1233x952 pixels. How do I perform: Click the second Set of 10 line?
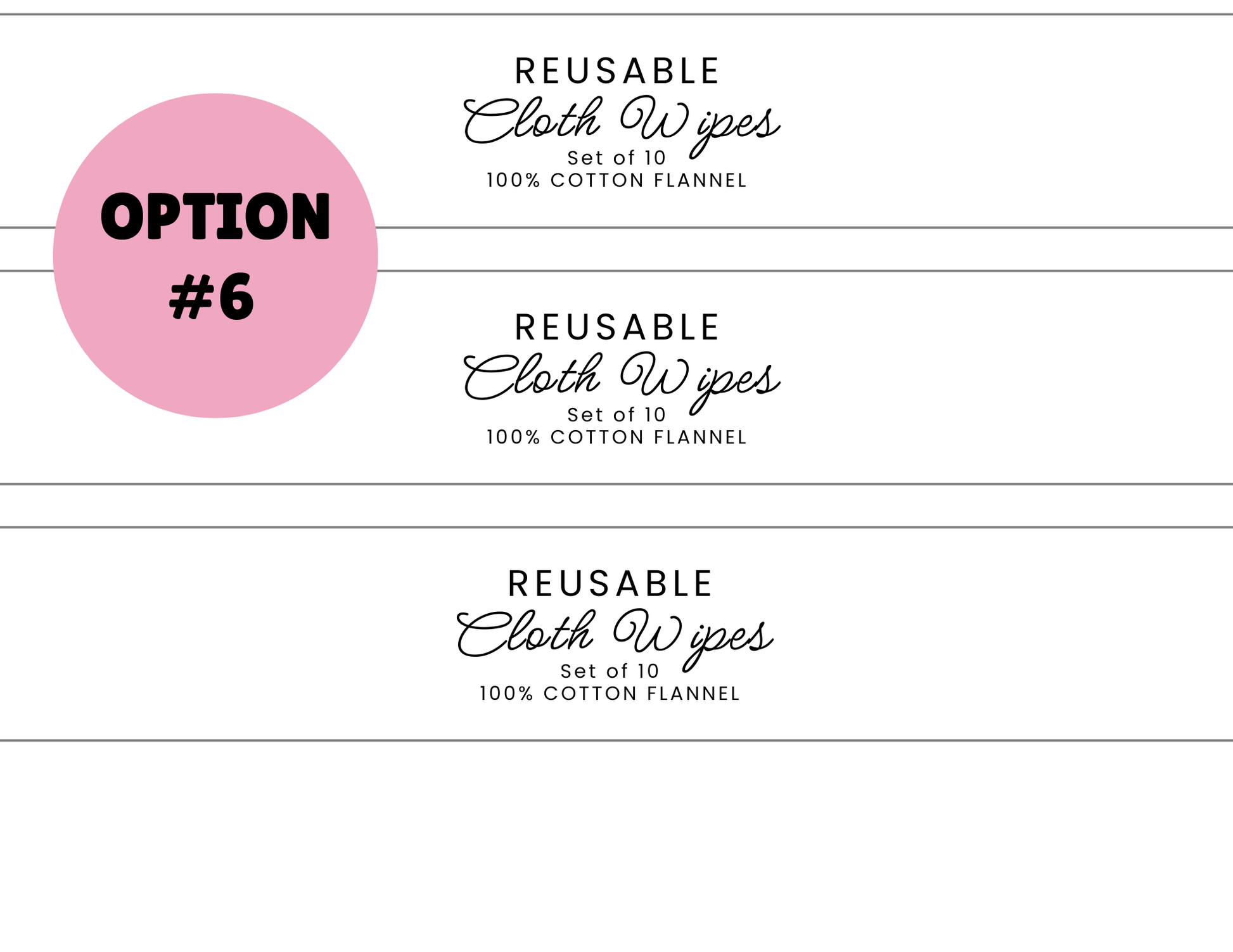pyautogui.click(x=617, y=415)
